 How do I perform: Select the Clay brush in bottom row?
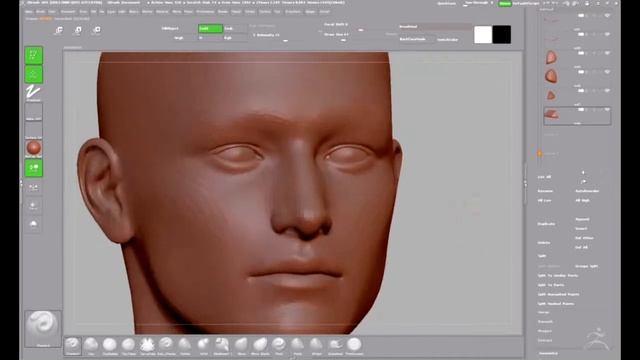(91, 346)
